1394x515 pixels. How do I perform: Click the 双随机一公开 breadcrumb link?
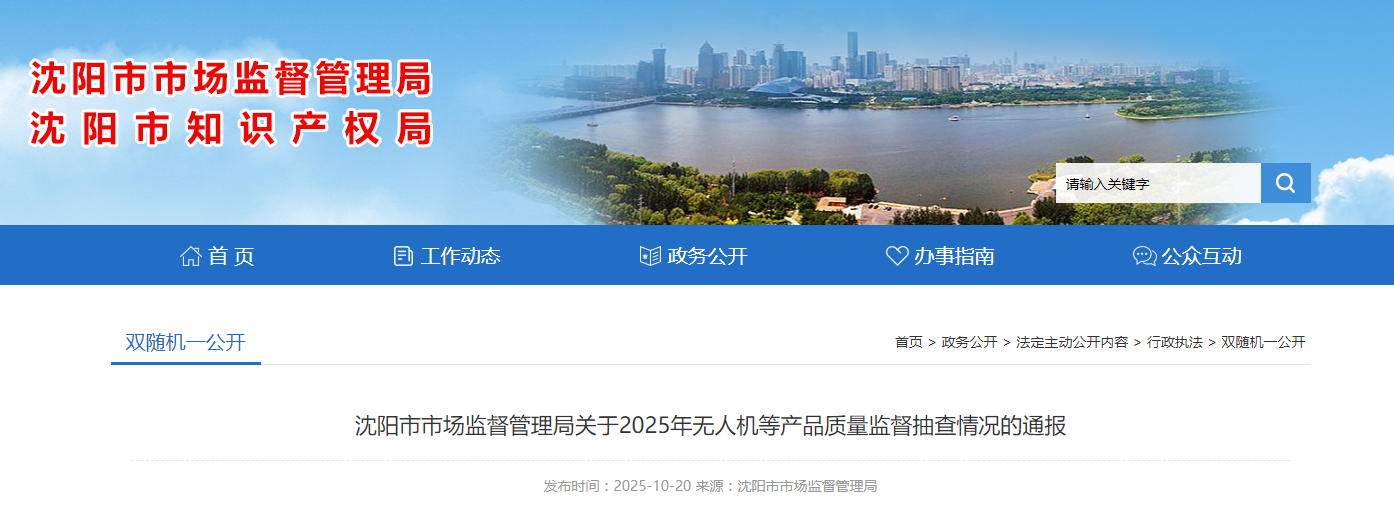tap(1263, 342)
